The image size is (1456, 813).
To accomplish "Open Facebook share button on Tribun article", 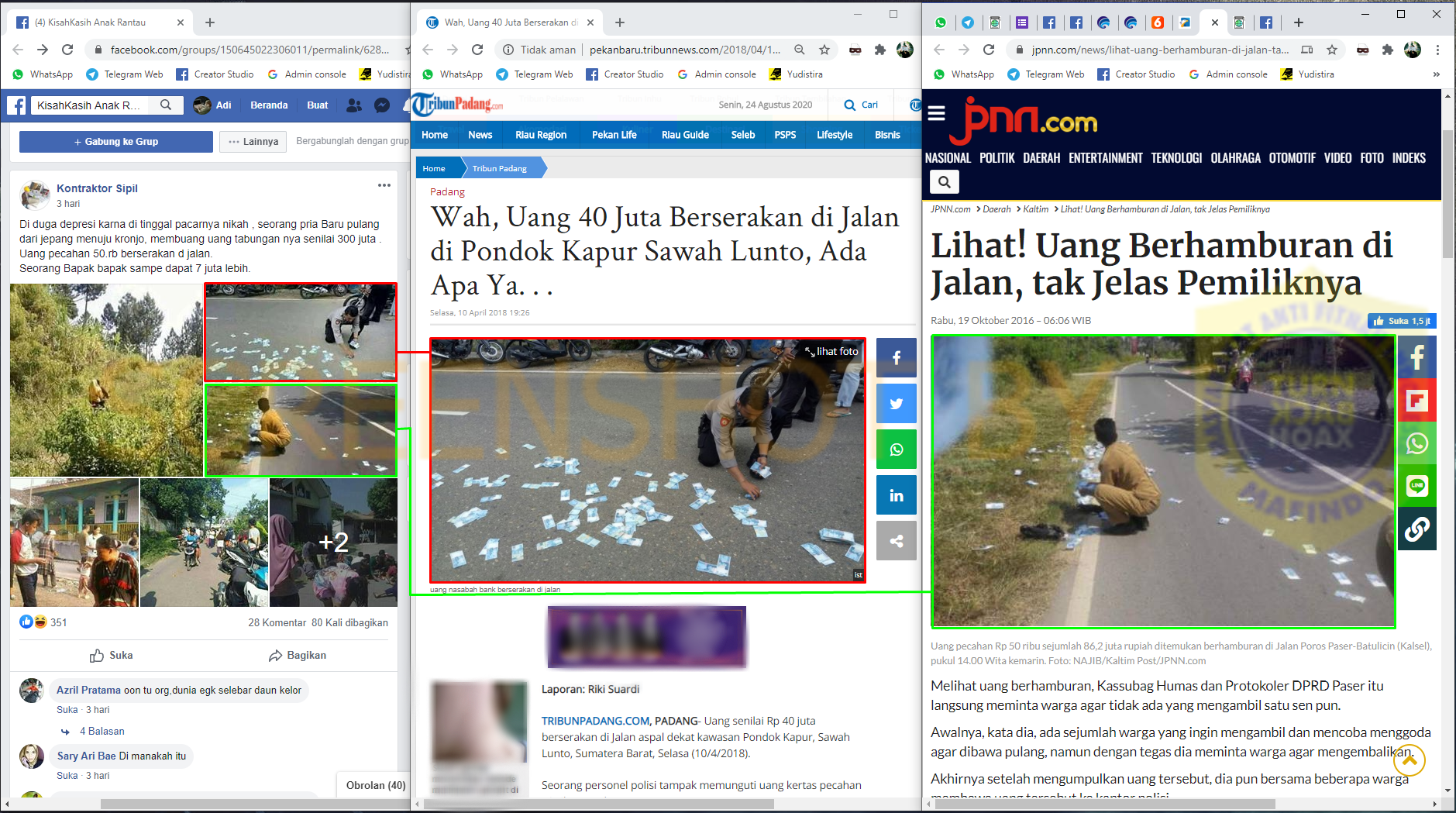I will click(x=897, y=357).
